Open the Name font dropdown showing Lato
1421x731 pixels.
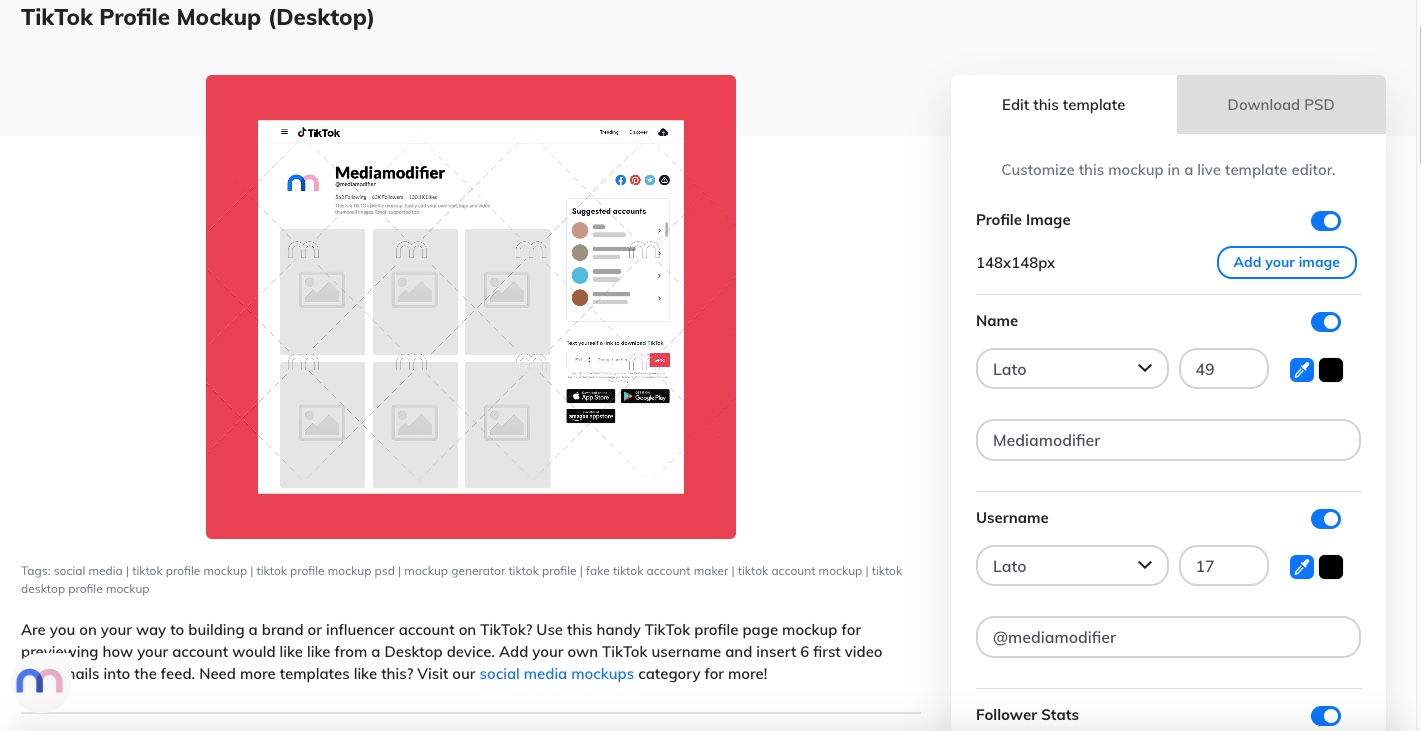coord(1072,369)
